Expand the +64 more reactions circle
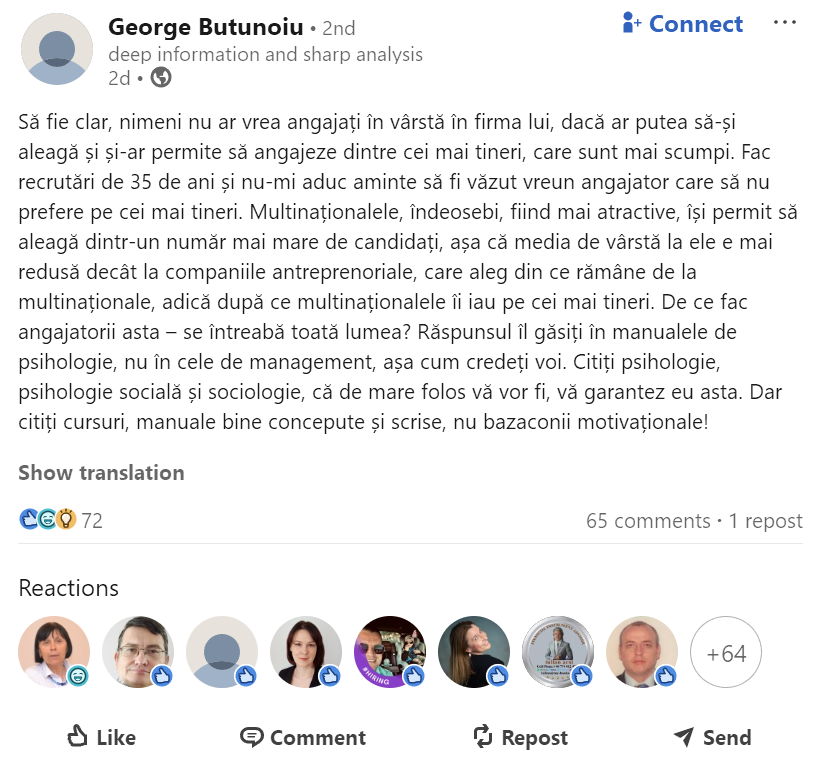 click(726, 653)
